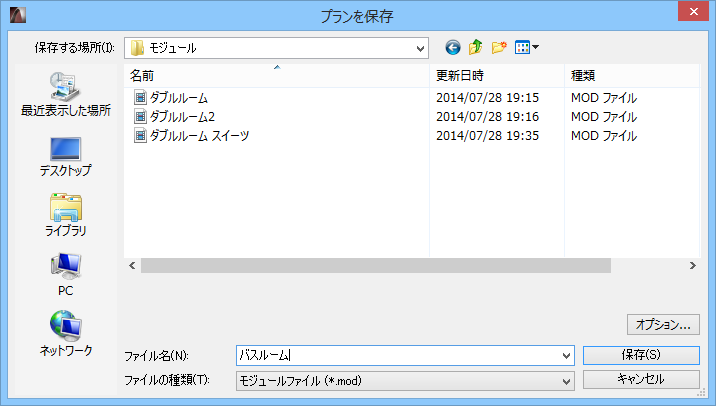Open the view menu icon
The image size is (716, 406).
(x=526, y=47)
